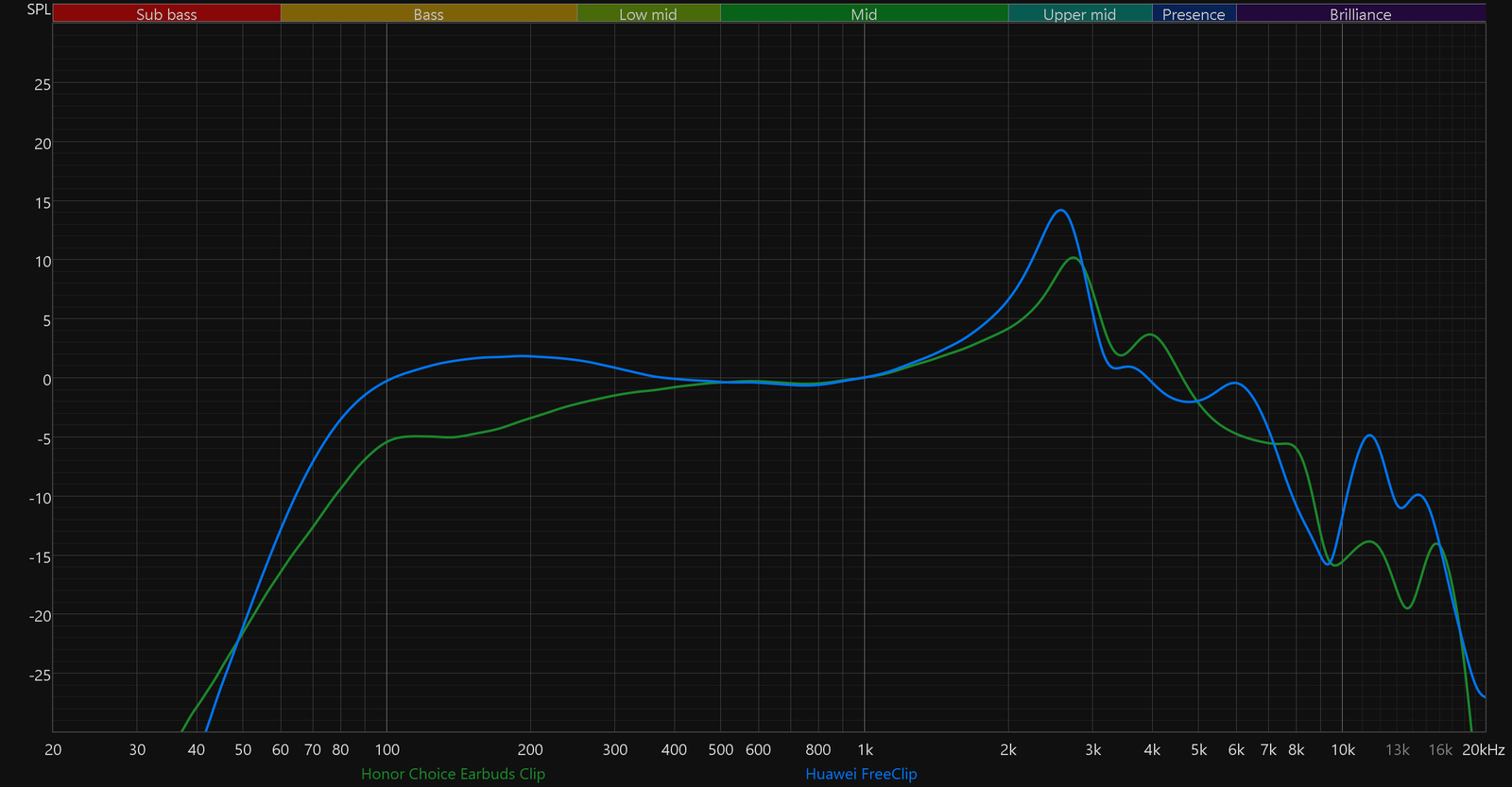This screenshot has height=787, width=1512.
Task: Click the Upper mid band label
Action: pos(1080,14)
